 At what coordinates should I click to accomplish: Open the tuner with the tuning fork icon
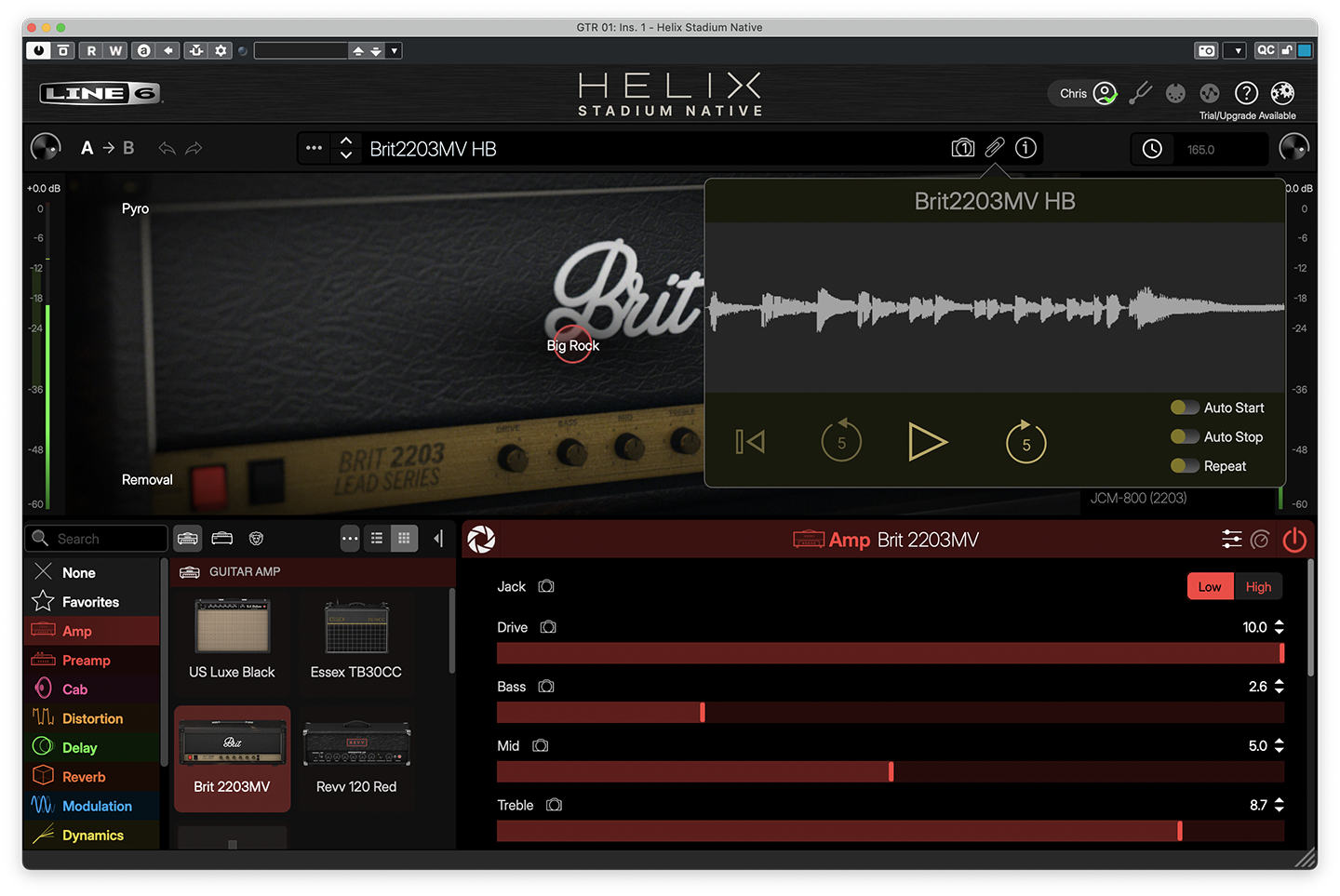click(x=1140, y=93)
